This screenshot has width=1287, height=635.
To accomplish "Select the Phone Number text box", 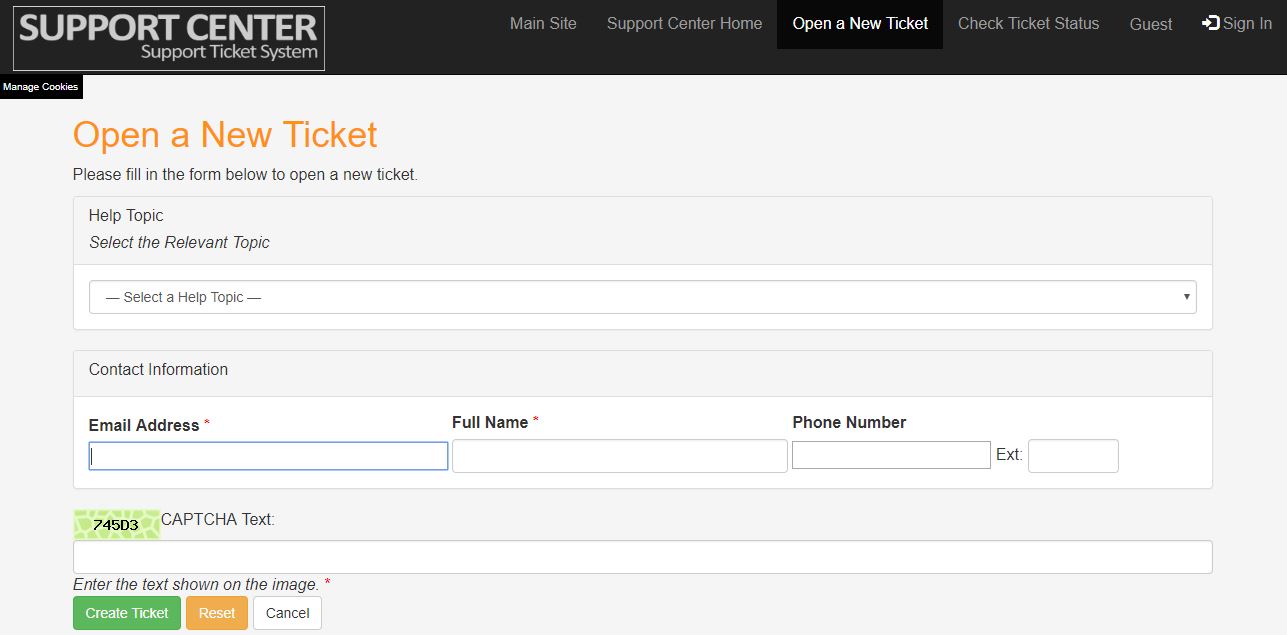I will pos(891,455).
